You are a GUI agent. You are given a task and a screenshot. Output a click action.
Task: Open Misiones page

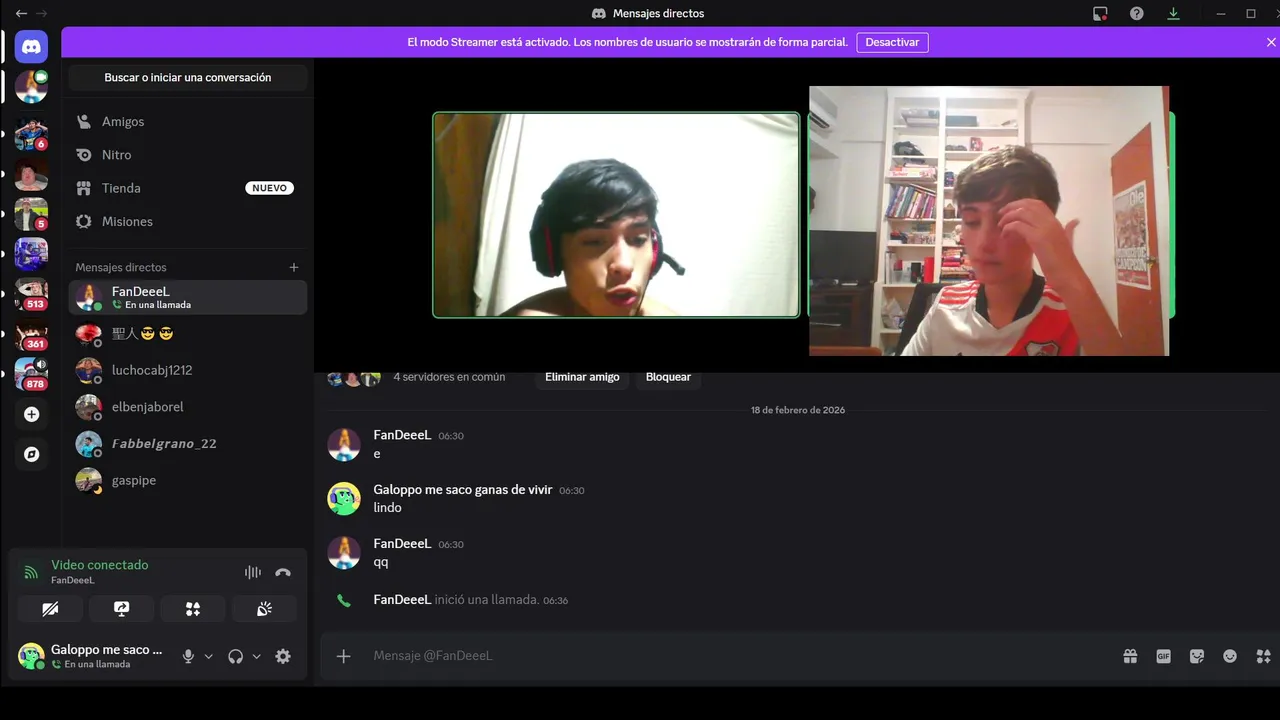coord(188,221)
